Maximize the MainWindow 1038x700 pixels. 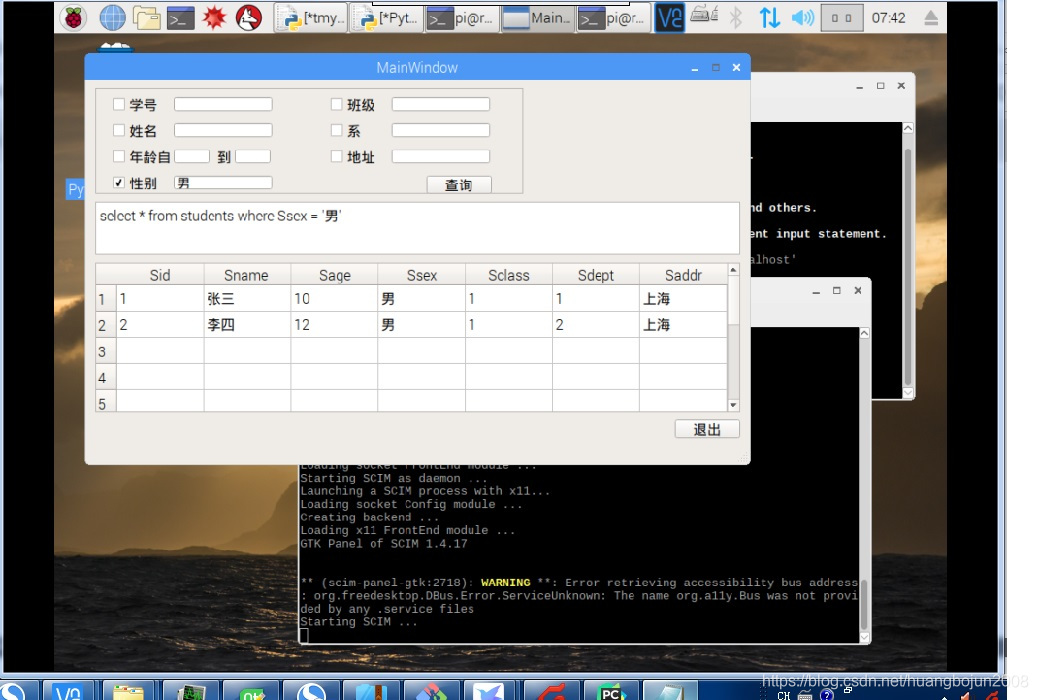[716, 68]
